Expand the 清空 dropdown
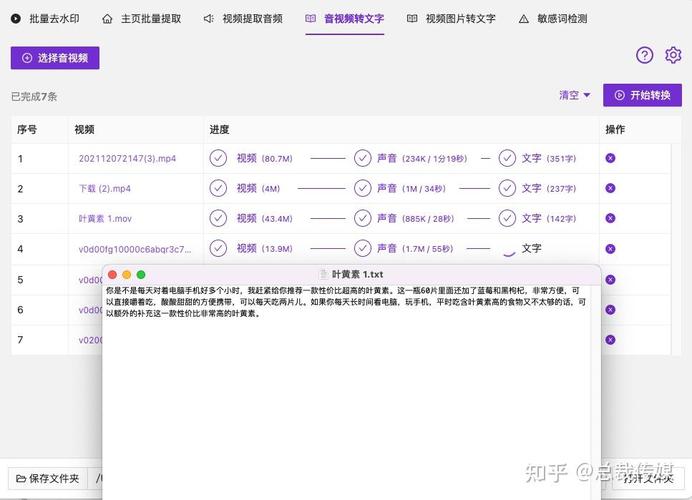This screenshot has height=500, width=692. click(x=575, y=95)
